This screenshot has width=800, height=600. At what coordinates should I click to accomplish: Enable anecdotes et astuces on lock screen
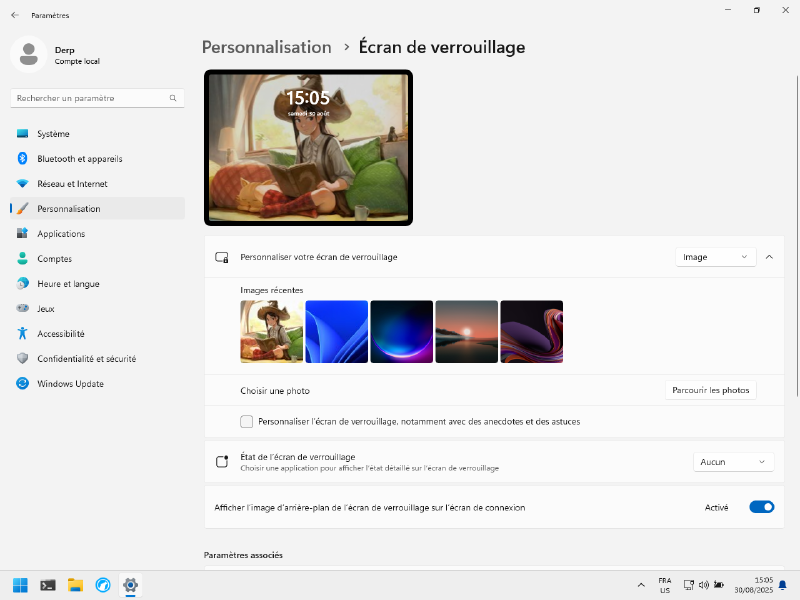pos(246,421)
